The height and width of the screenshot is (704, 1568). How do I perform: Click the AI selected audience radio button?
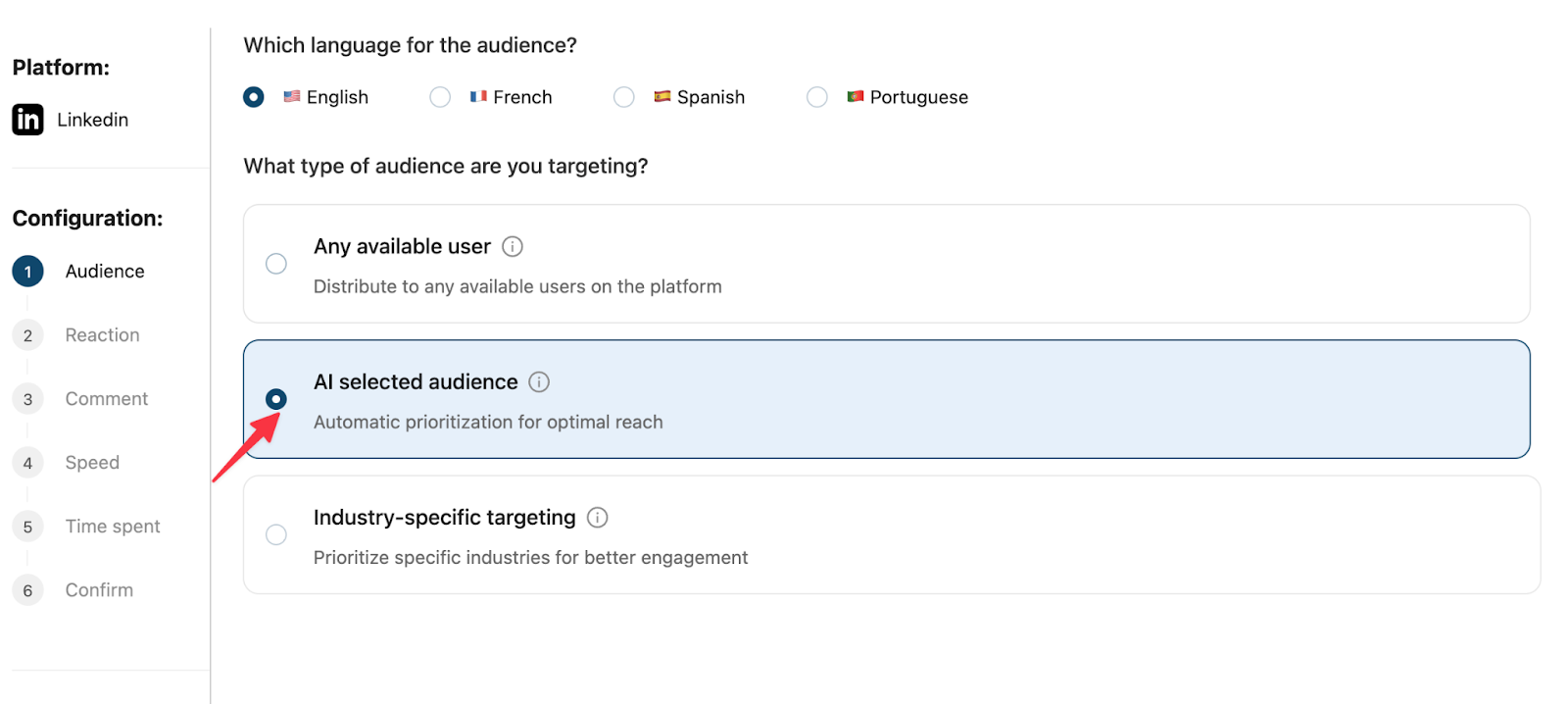276,399
